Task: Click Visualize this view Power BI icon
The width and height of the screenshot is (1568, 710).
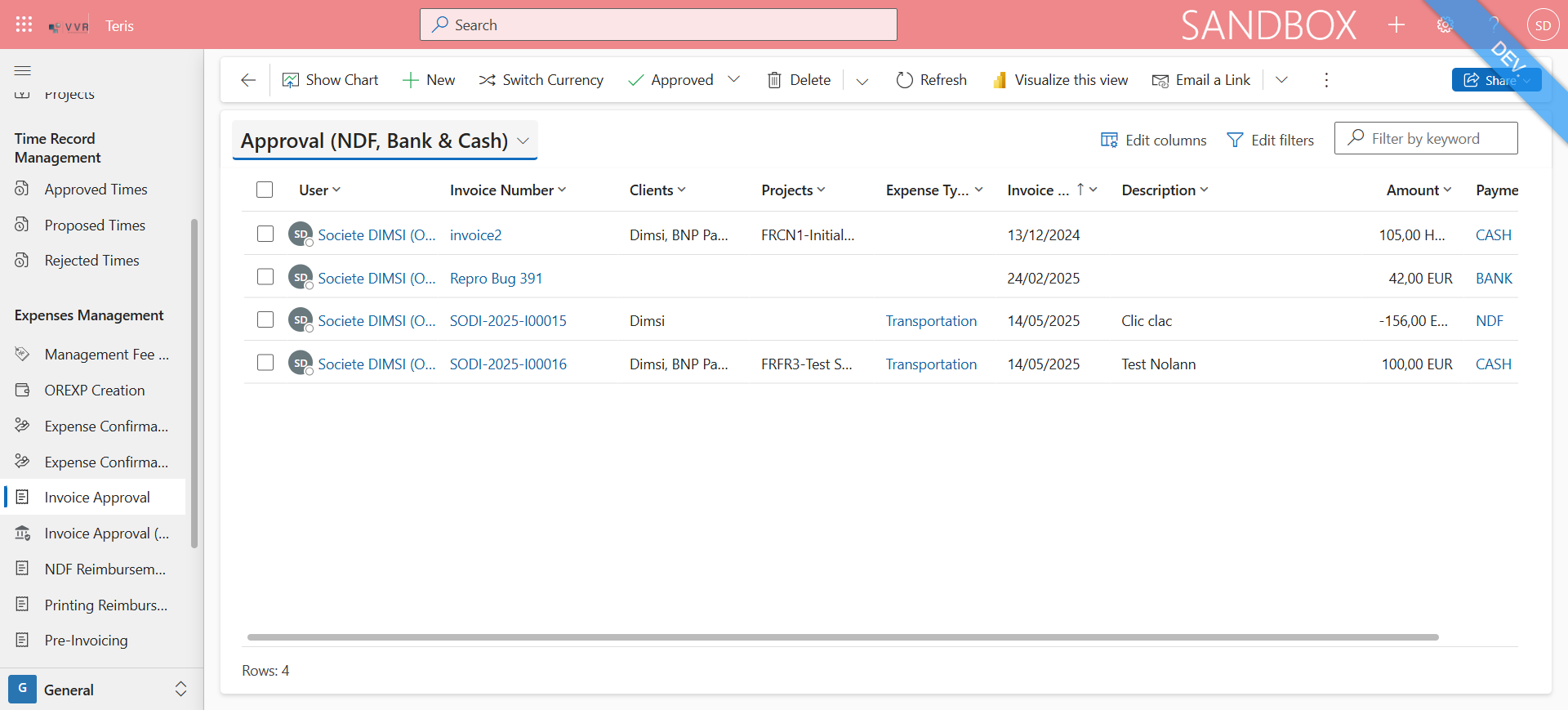Action: (1000, 80)
